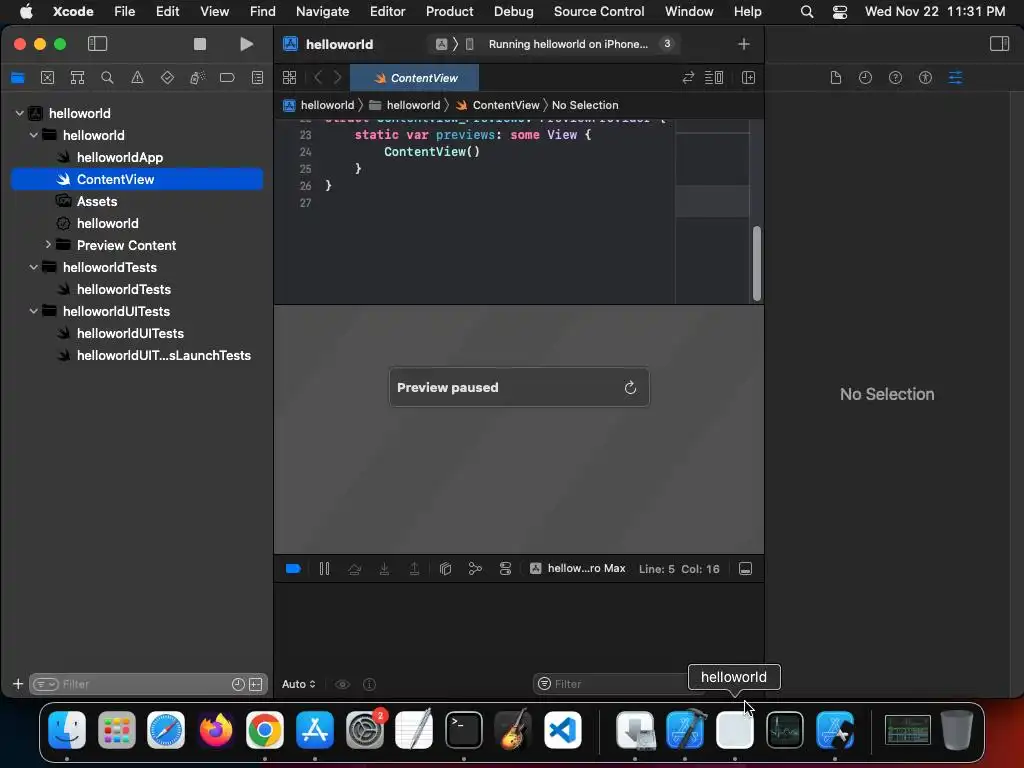1024x768 pixels.
Task: Show the Attributes inspector
Action: tap(955, 78)
